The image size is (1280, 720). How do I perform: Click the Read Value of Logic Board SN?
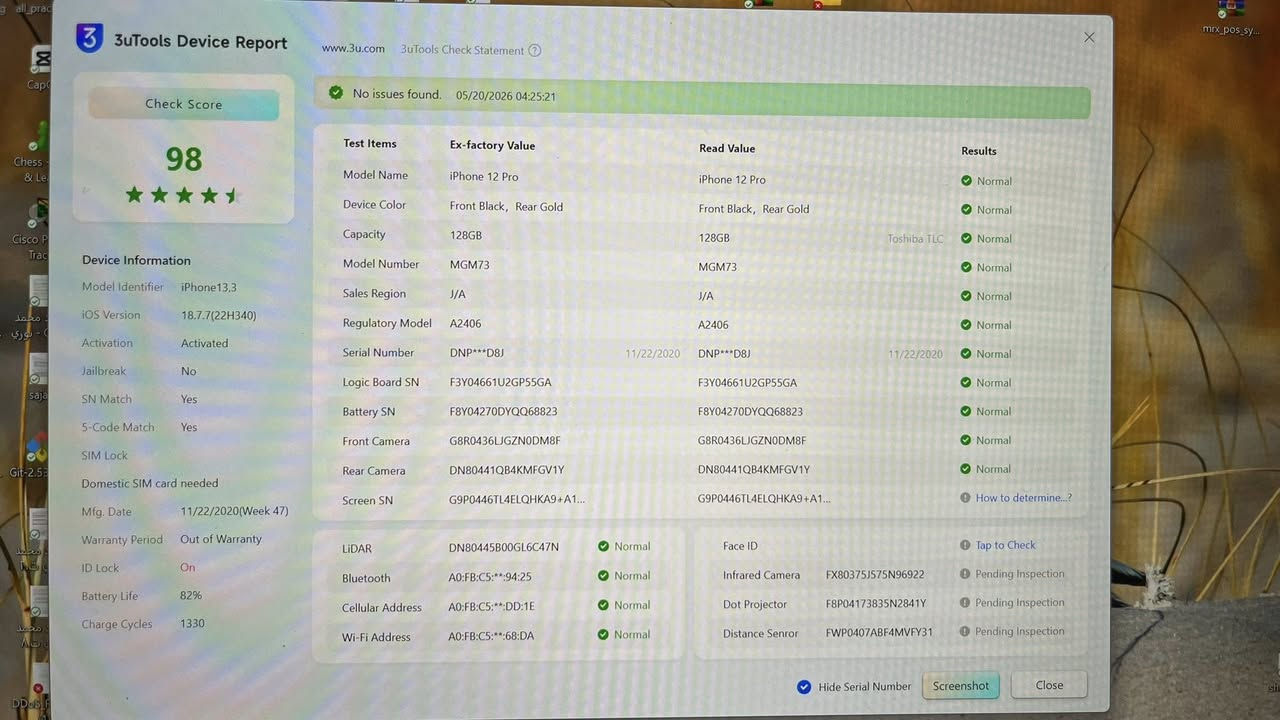(x=748, y=383)
